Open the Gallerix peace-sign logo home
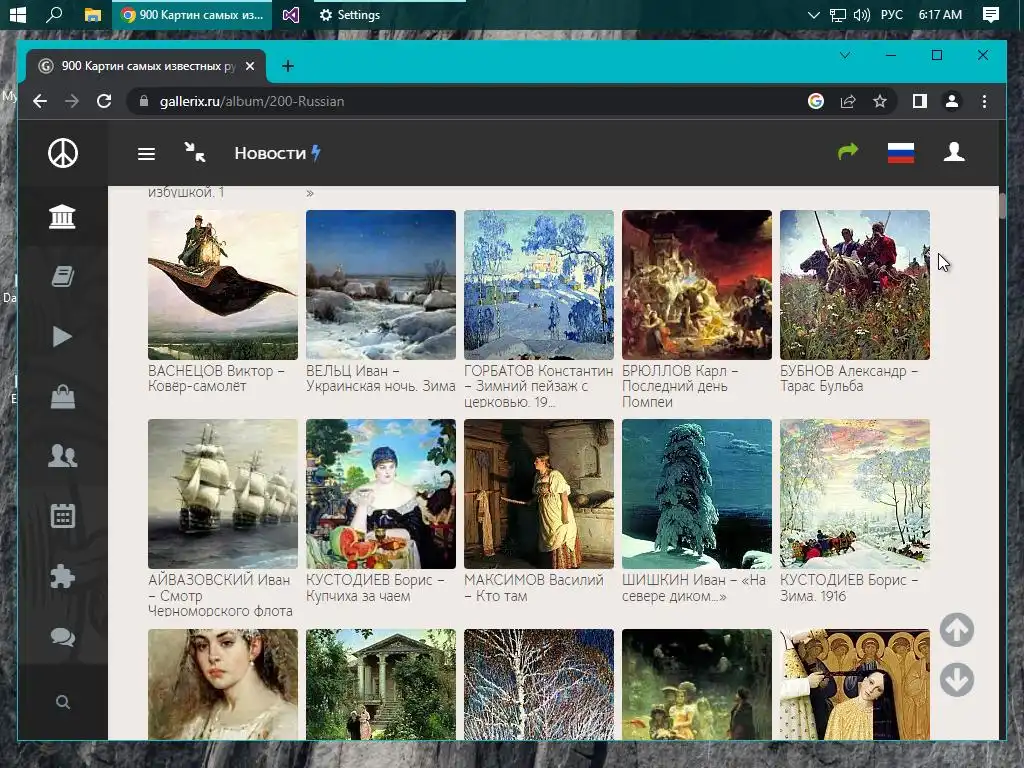The image size is (1024, 768). click(x=63, y=153)
